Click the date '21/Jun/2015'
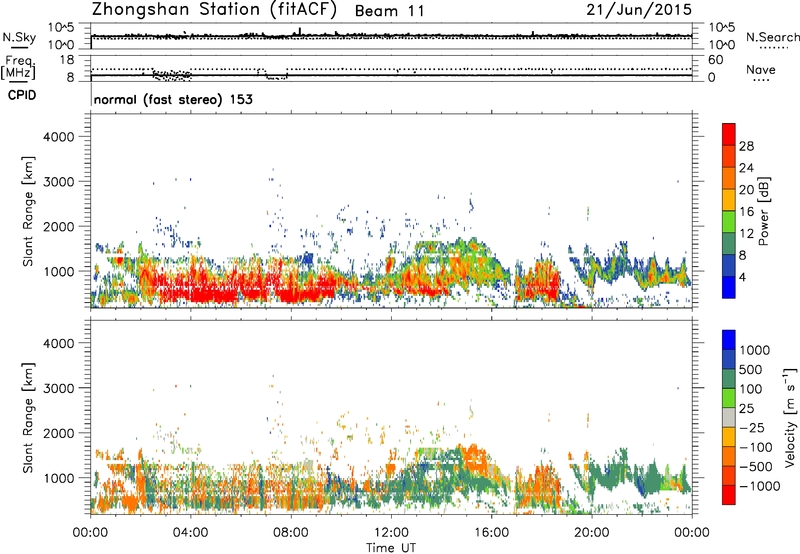Image resolution: width=800 pixels, height=554 pixels. point(639,10)
